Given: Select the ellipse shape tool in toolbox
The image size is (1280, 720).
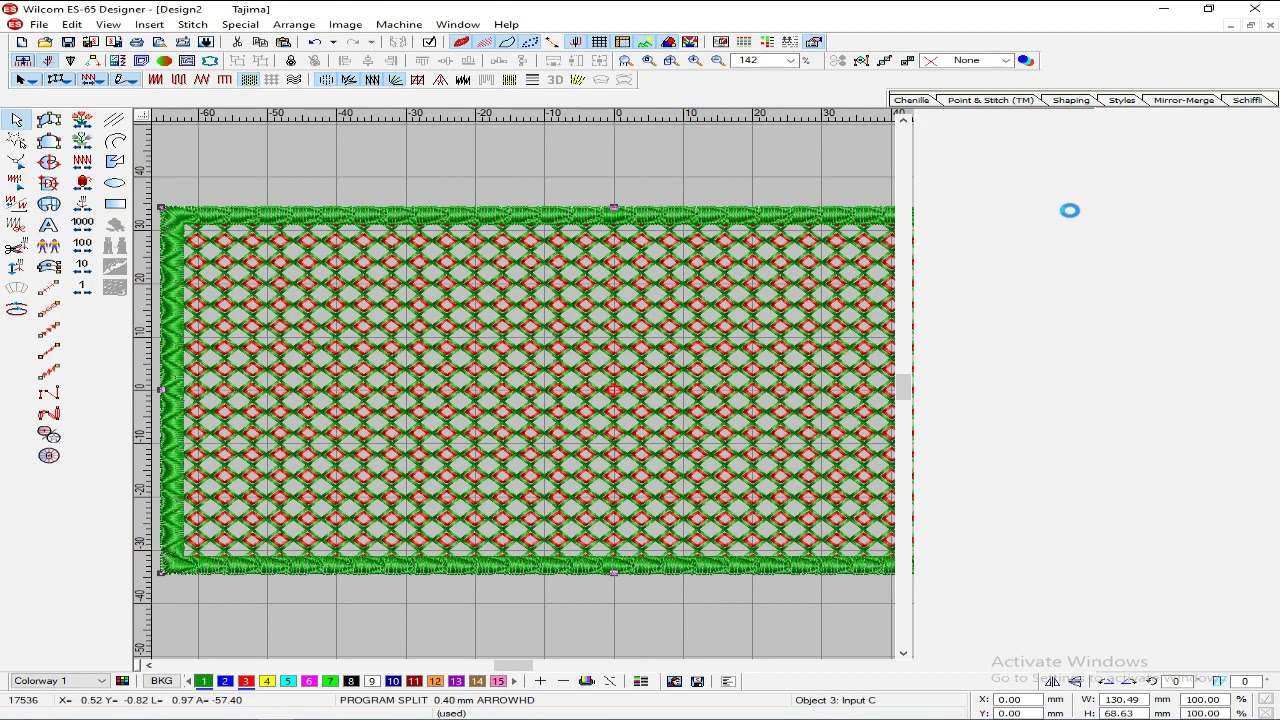Looking at the screenshot, I should click(x=115, y=183).
